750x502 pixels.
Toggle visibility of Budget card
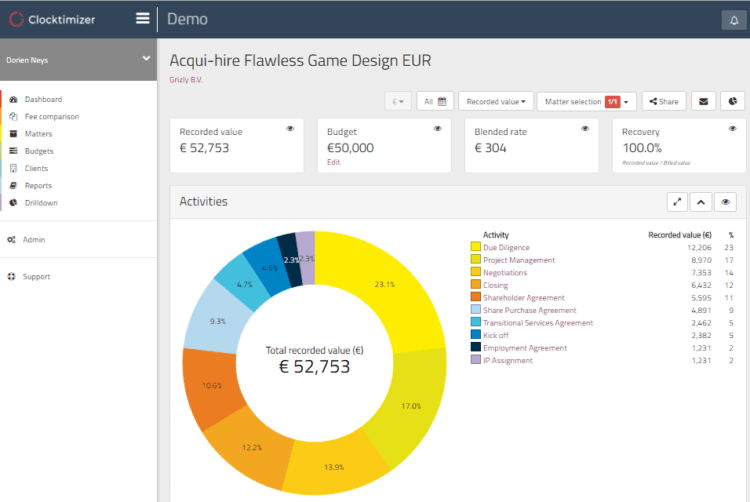[437, 129]
